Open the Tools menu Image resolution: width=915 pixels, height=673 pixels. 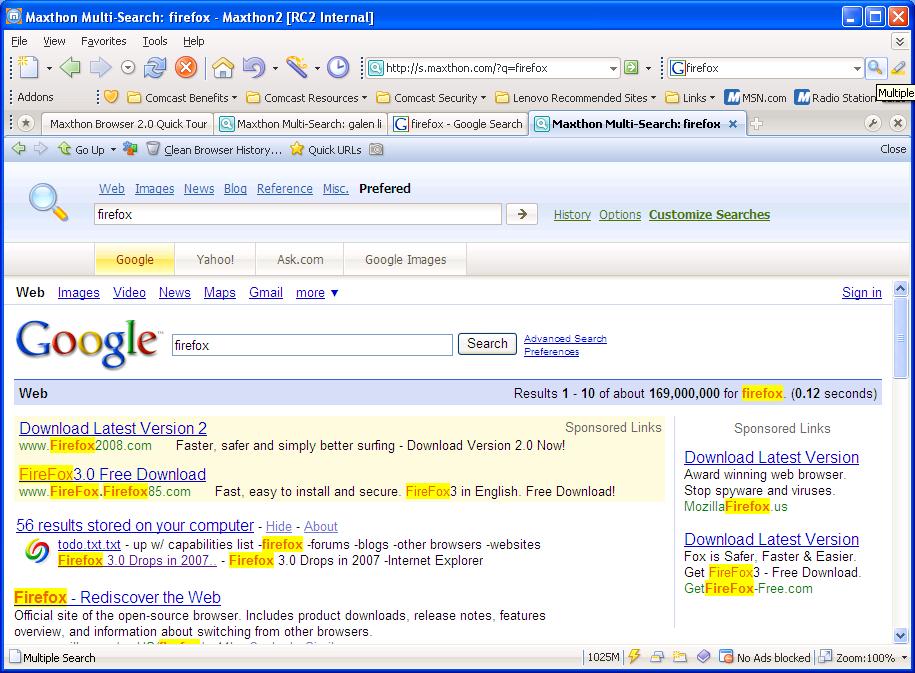coord(155,41)
